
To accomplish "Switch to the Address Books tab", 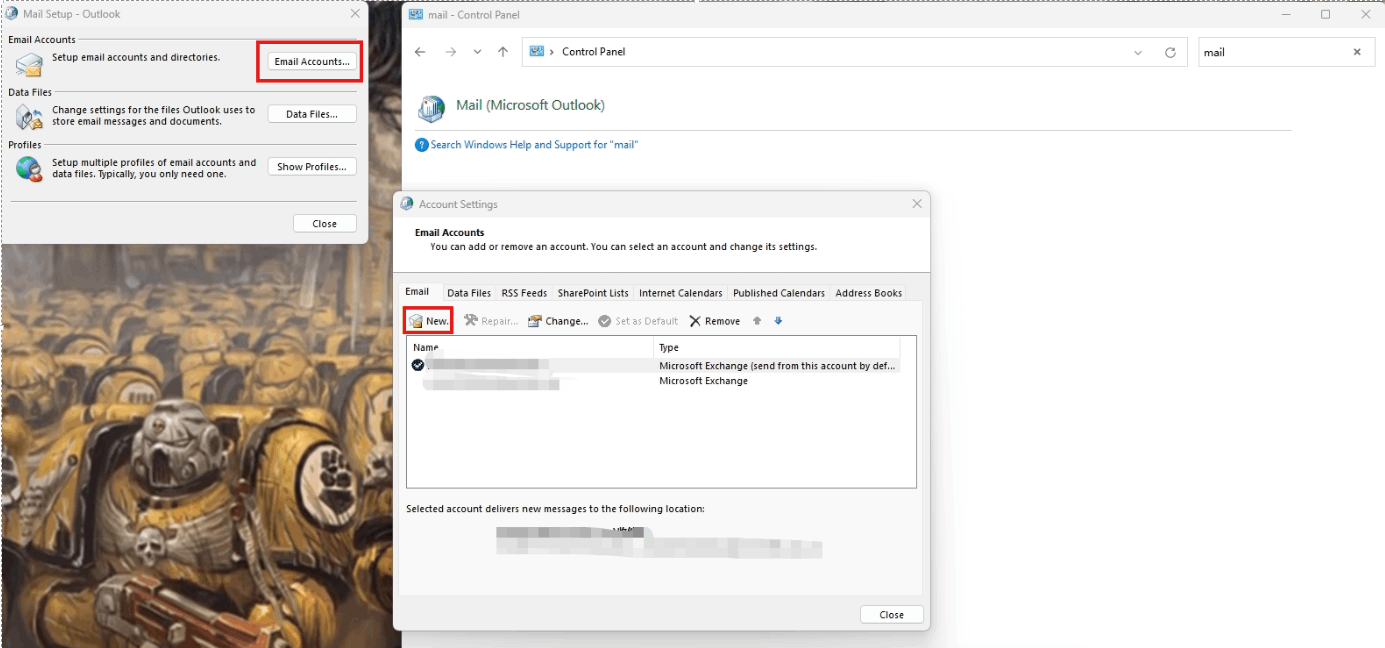I will click(869, 293).
